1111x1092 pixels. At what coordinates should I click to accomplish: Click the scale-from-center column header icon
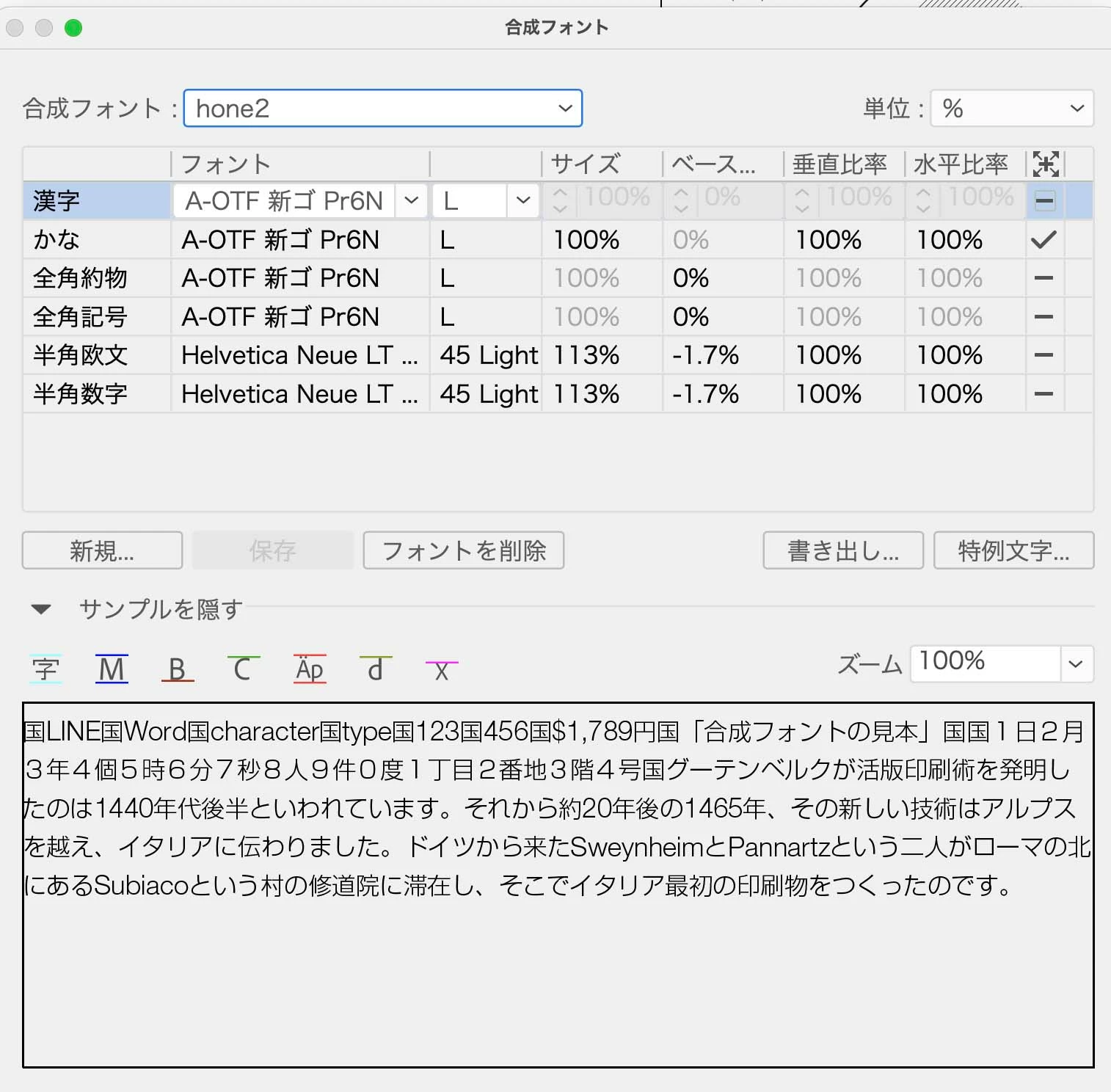(1045, 164)
